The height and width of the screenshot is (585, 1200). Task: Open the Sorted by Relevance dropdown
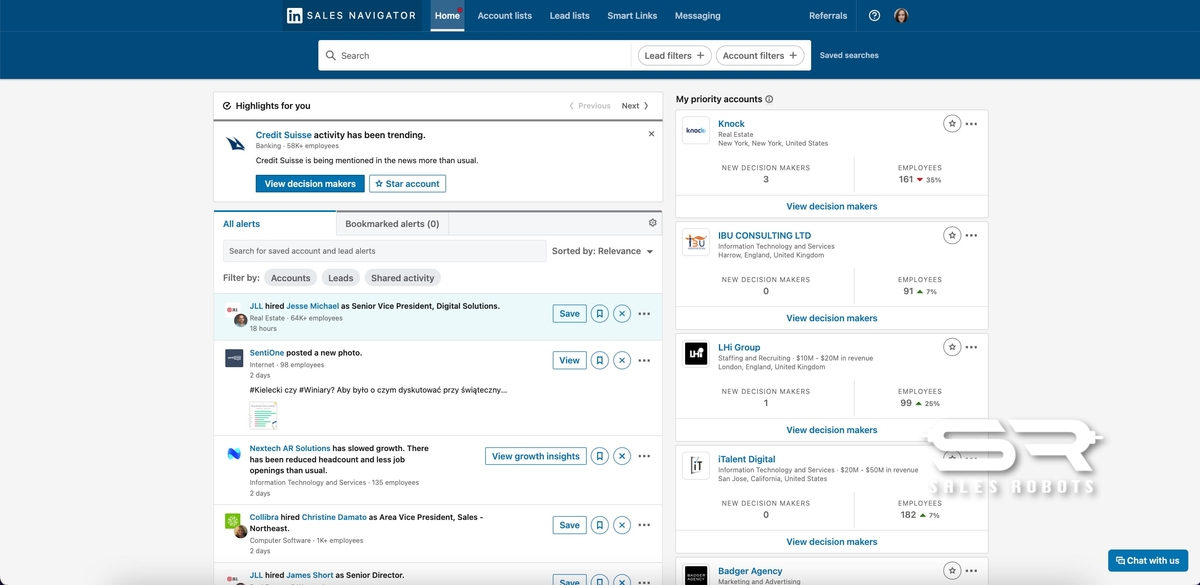tap(602, 251)
